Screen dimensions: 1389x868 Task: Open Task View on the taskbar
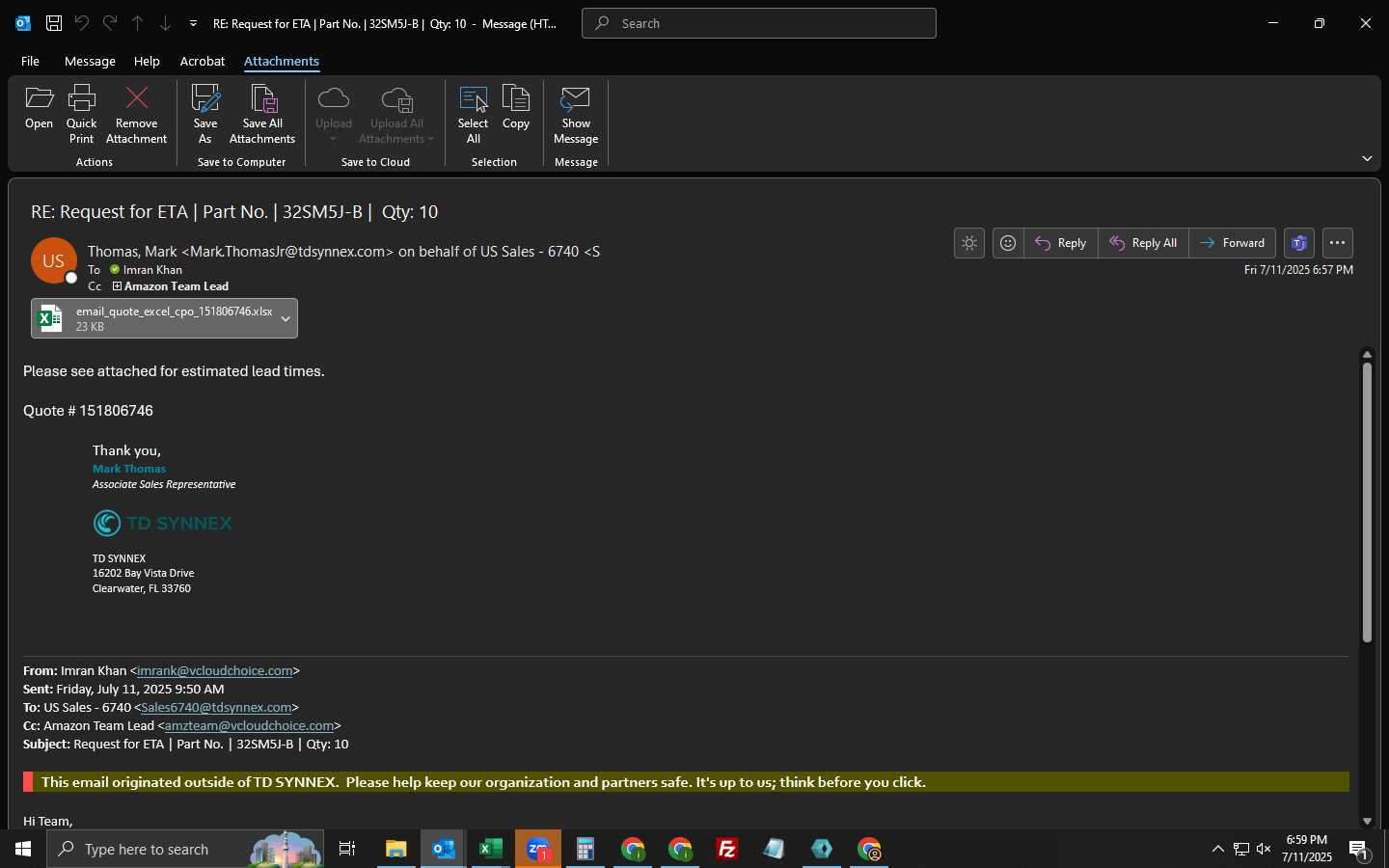(x=347, y=849)
